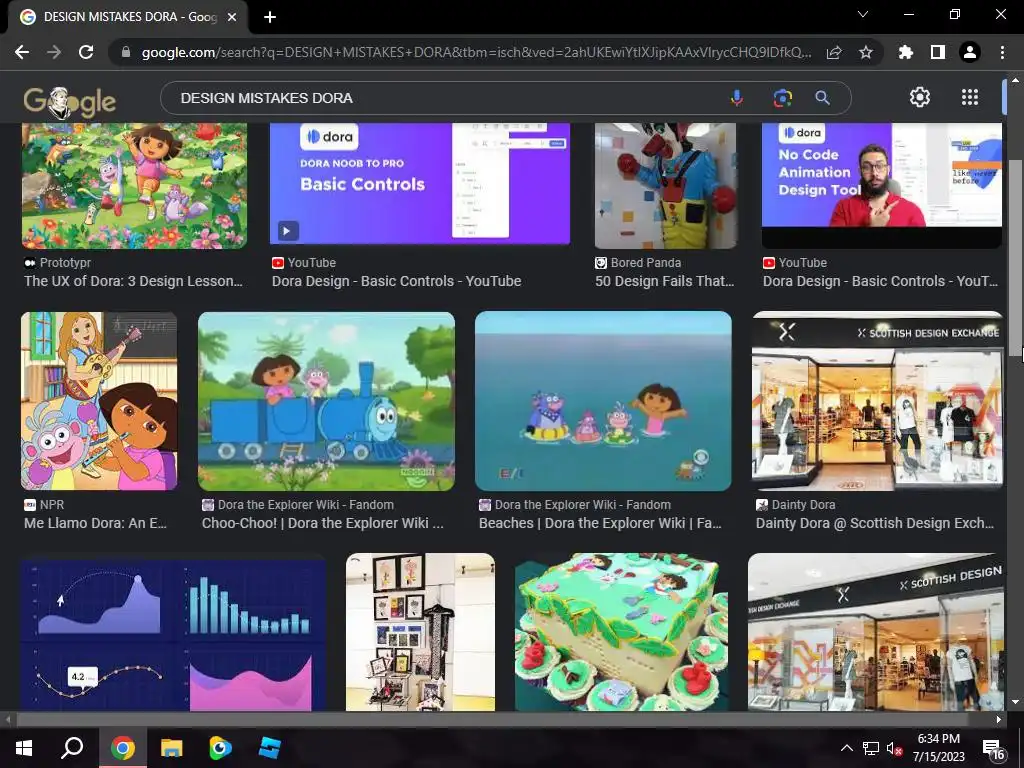Open the 'Dora Noob to Pro Basic Controls' thumbnail
Image resolution: width=1024 pixels, height=768 pixels.
pos(420,184)
